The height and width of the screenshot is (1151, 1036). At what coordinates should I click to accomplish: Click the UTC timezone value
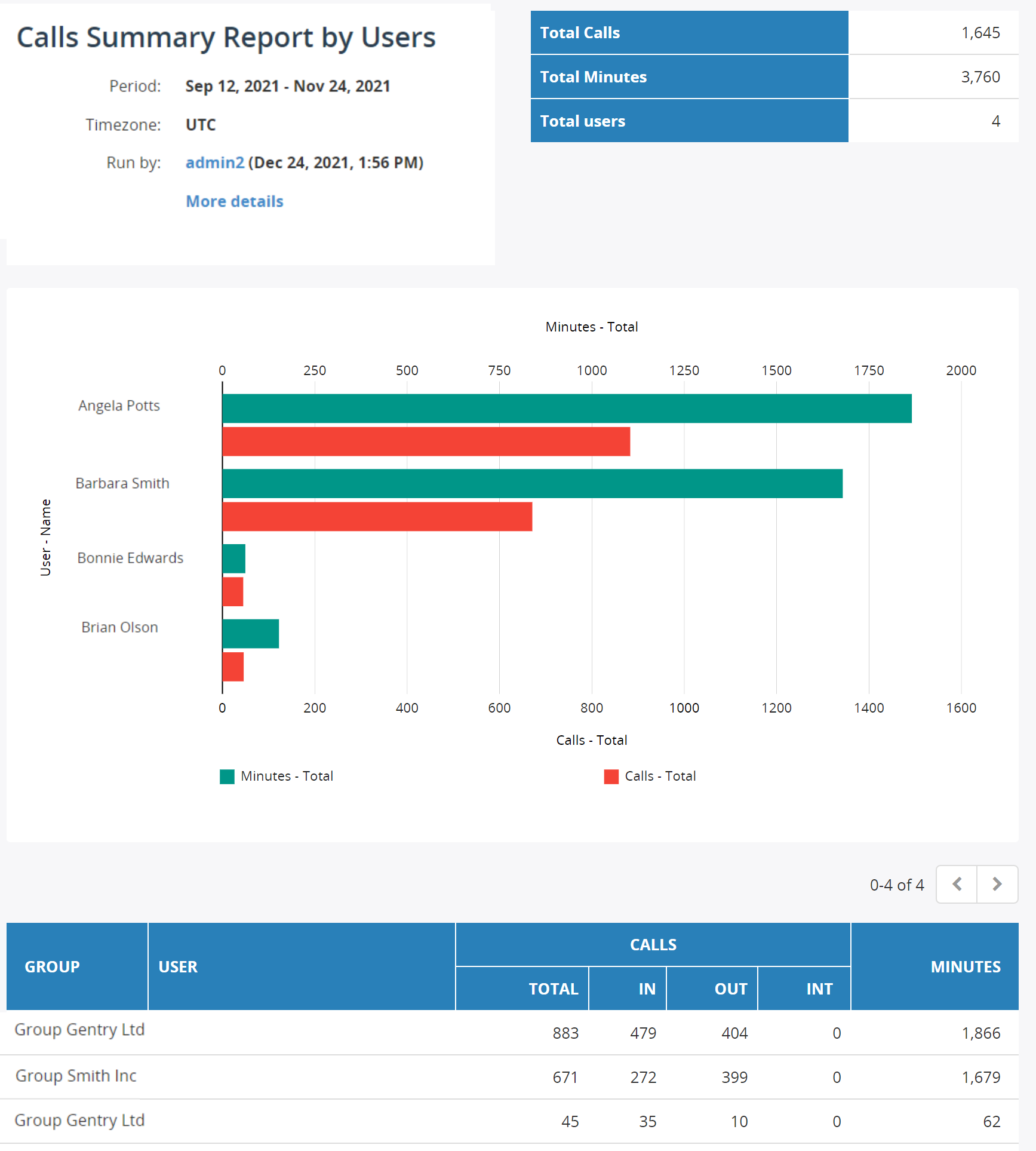pos(201,125)
